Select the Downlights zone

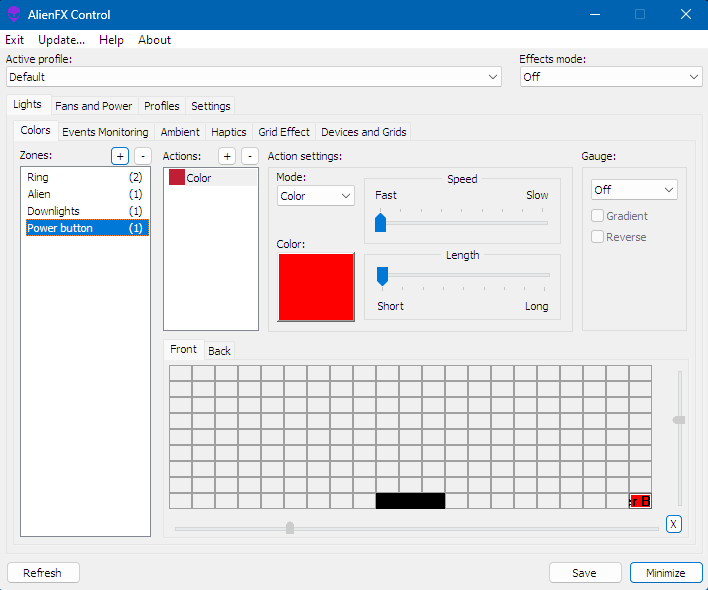[85, 211]
